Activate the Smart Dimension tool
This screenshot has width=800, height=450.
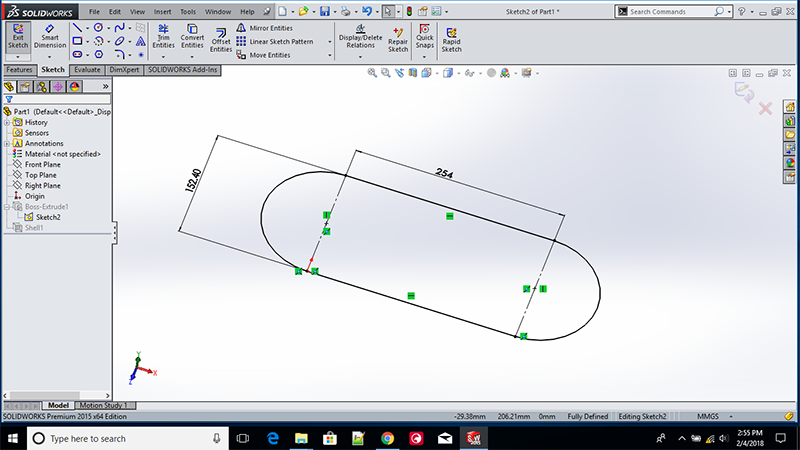click(50, 36)
